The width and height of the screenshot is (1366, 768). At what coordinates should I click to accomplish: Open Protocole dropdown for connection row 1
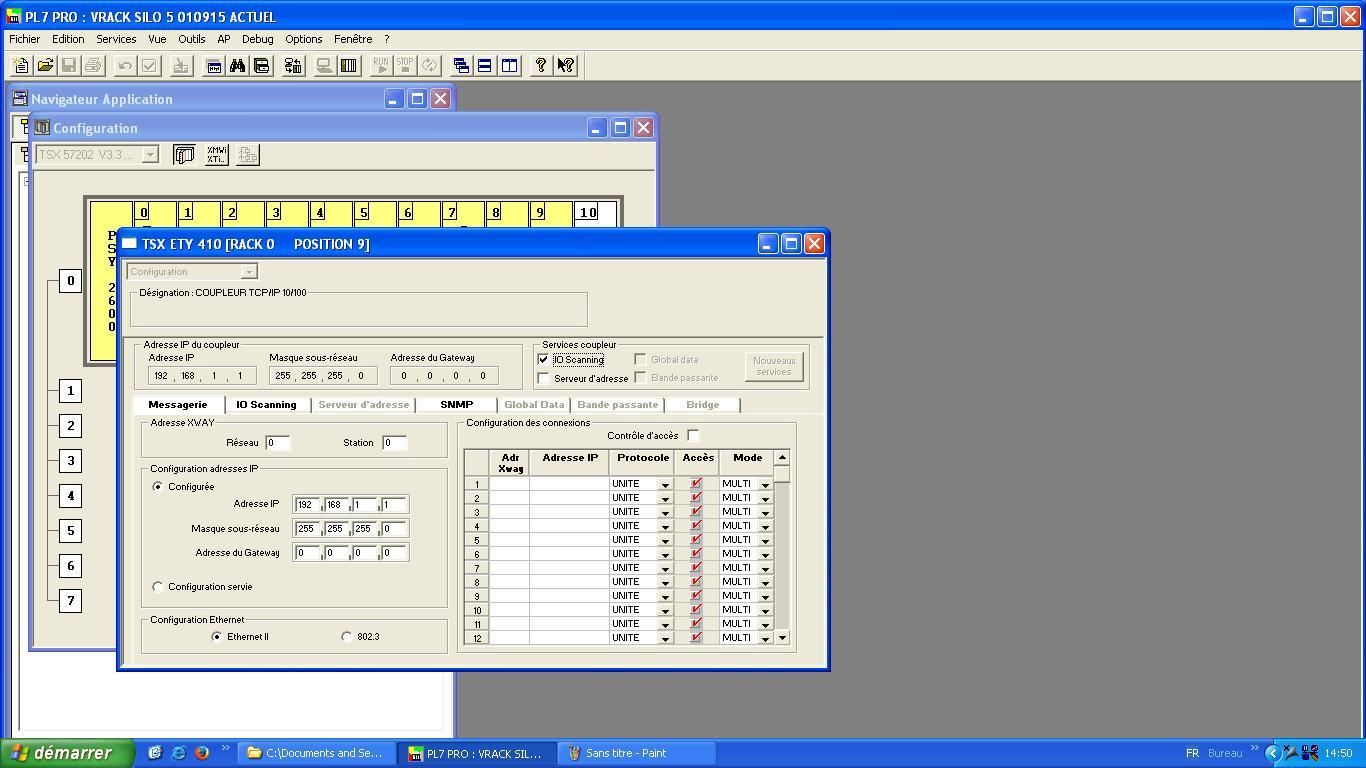664,484
